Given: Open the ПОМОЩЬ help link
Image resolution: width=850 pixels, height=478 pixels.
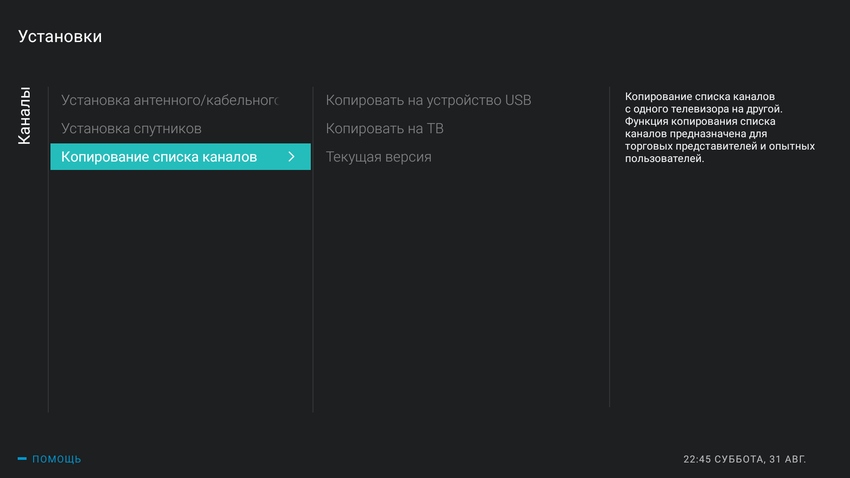Looking at the screenshot, I should point(56,459).
